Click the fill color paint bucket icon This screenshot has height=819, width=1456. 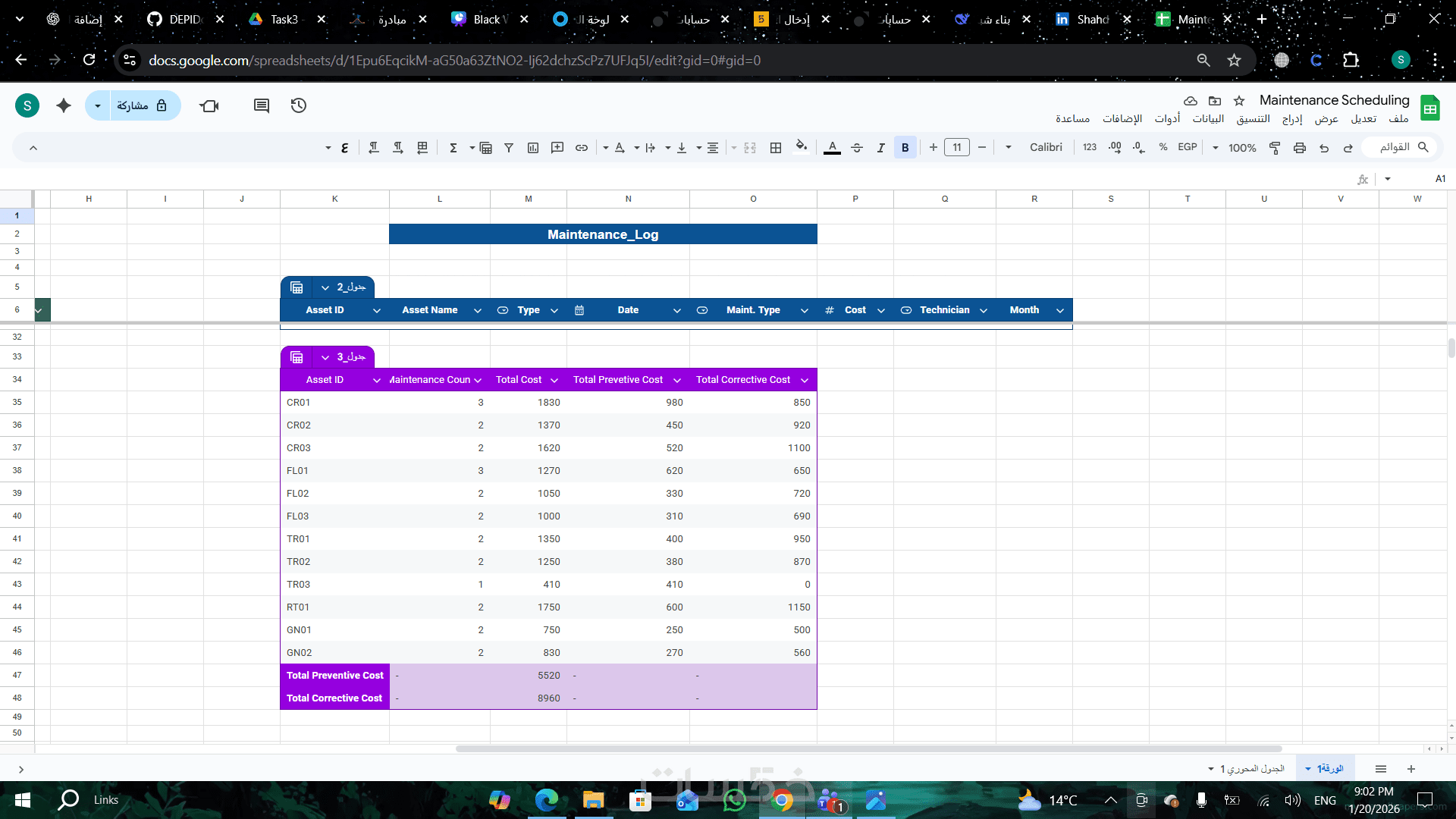[801, 147]
